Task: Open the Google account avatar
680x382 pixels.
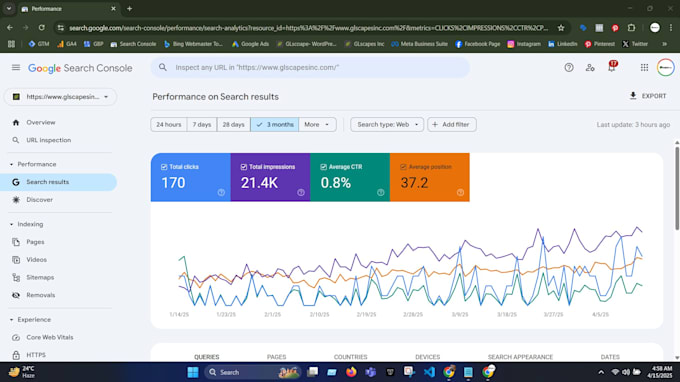Action: coord(665,68)
